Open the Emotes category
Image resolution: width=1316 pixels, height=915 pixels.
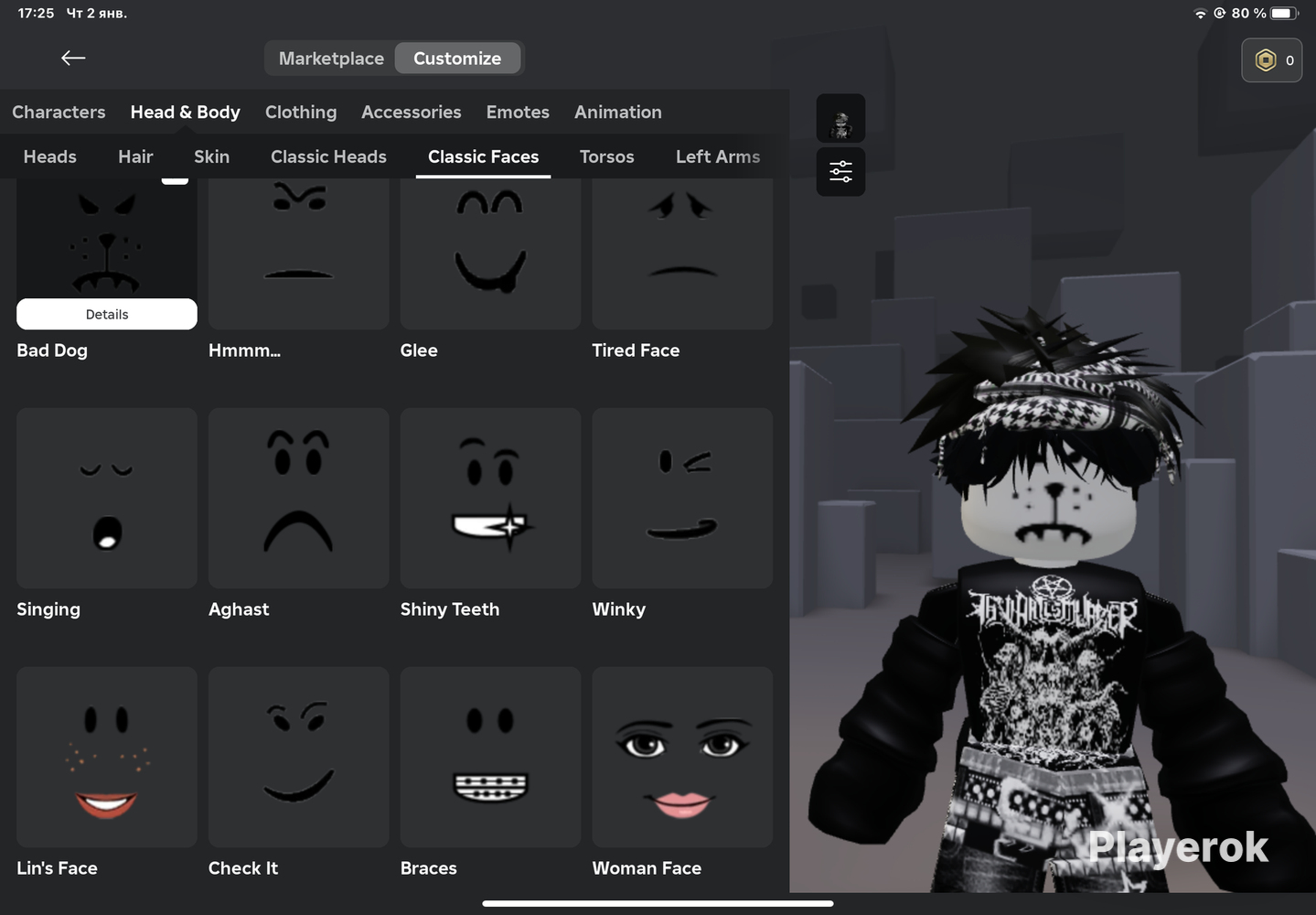click(x=518, y=112)
